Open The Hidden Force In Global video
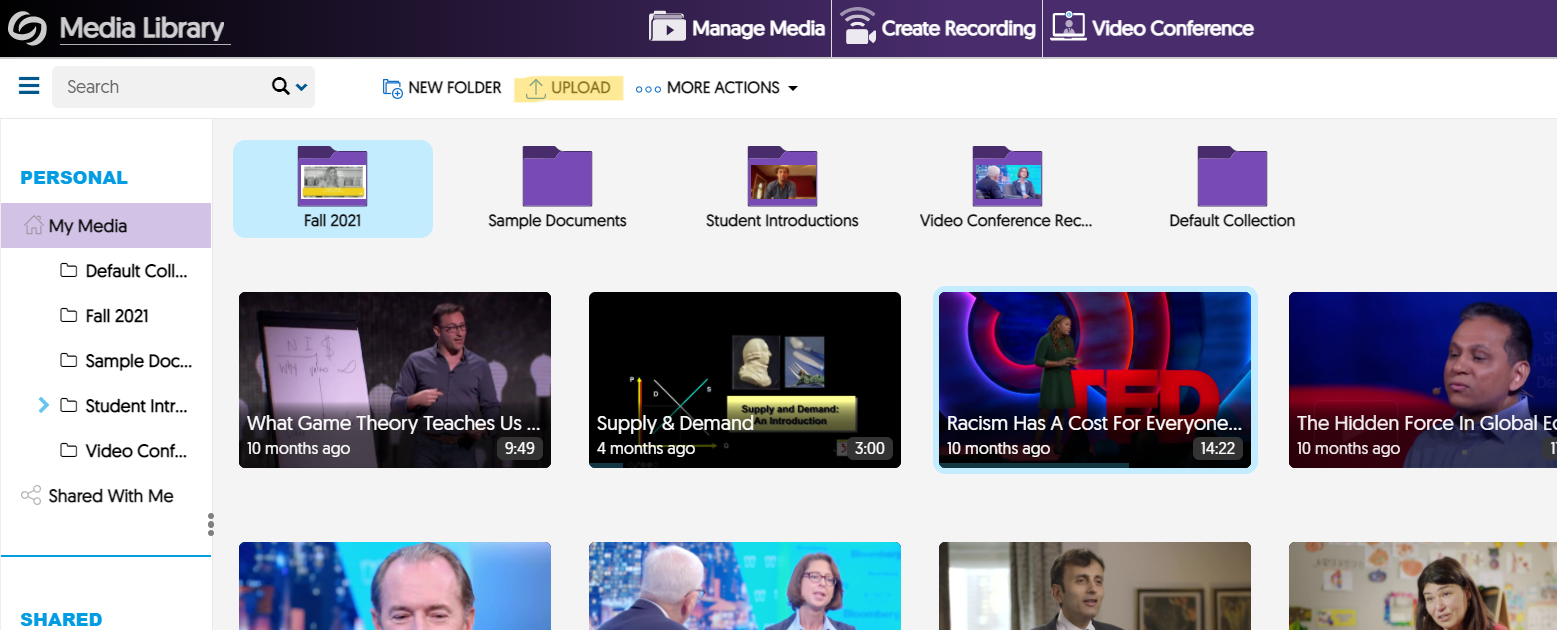Screen dimensions: 1557x630 click(1423, 380)
